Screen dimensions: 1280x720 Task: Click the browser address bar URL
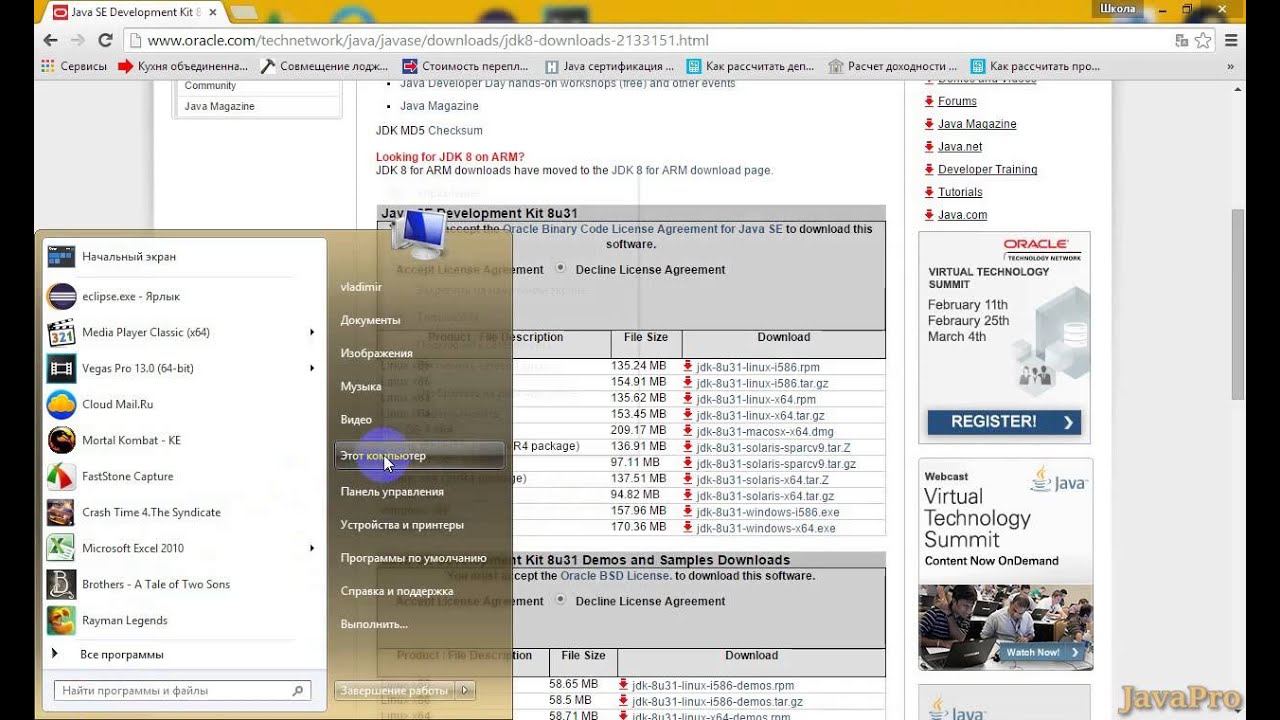click(x=428, y=41)
